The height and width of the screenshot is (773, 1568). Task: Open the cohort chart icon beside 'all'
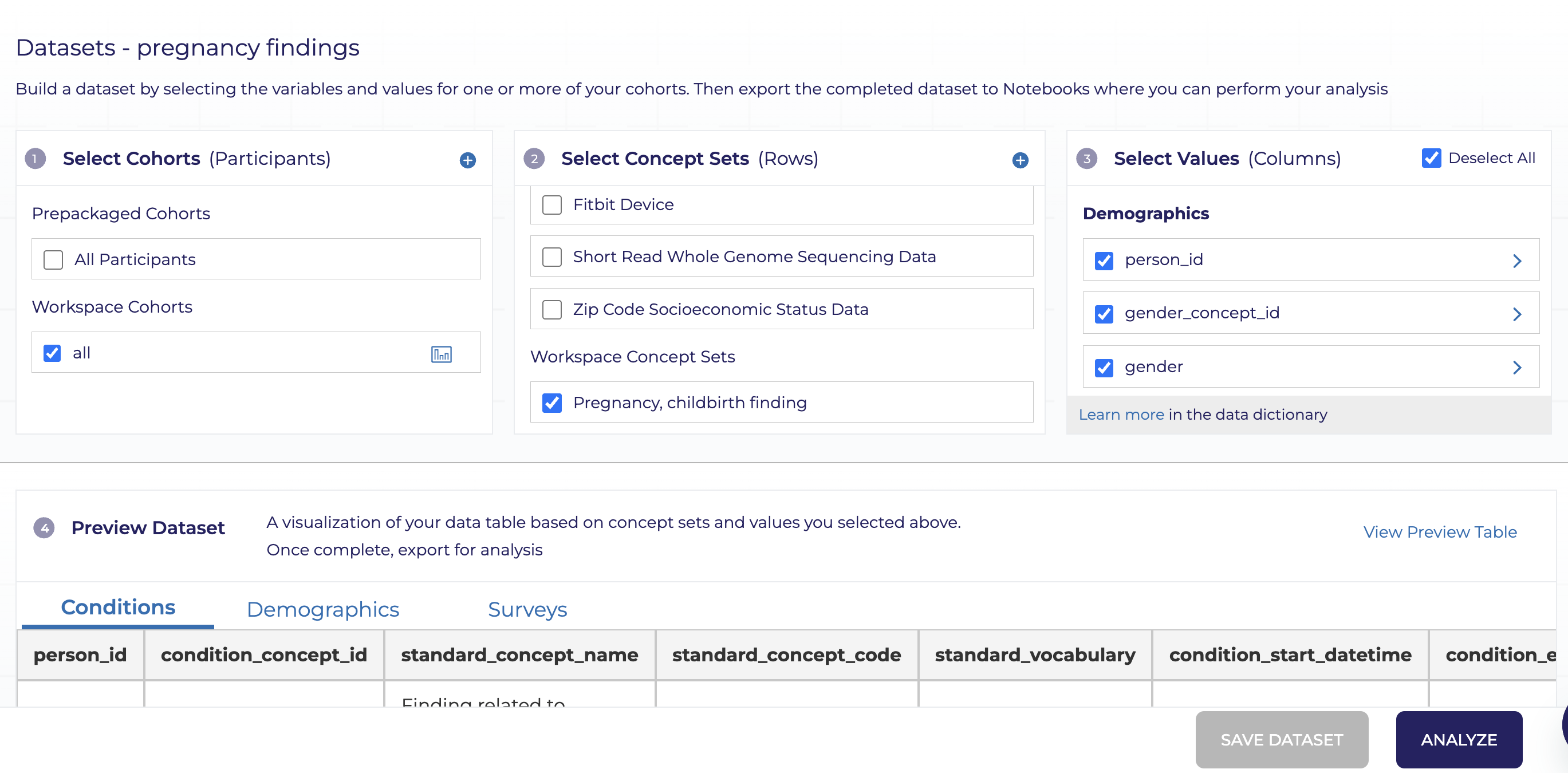coord(442,354)
